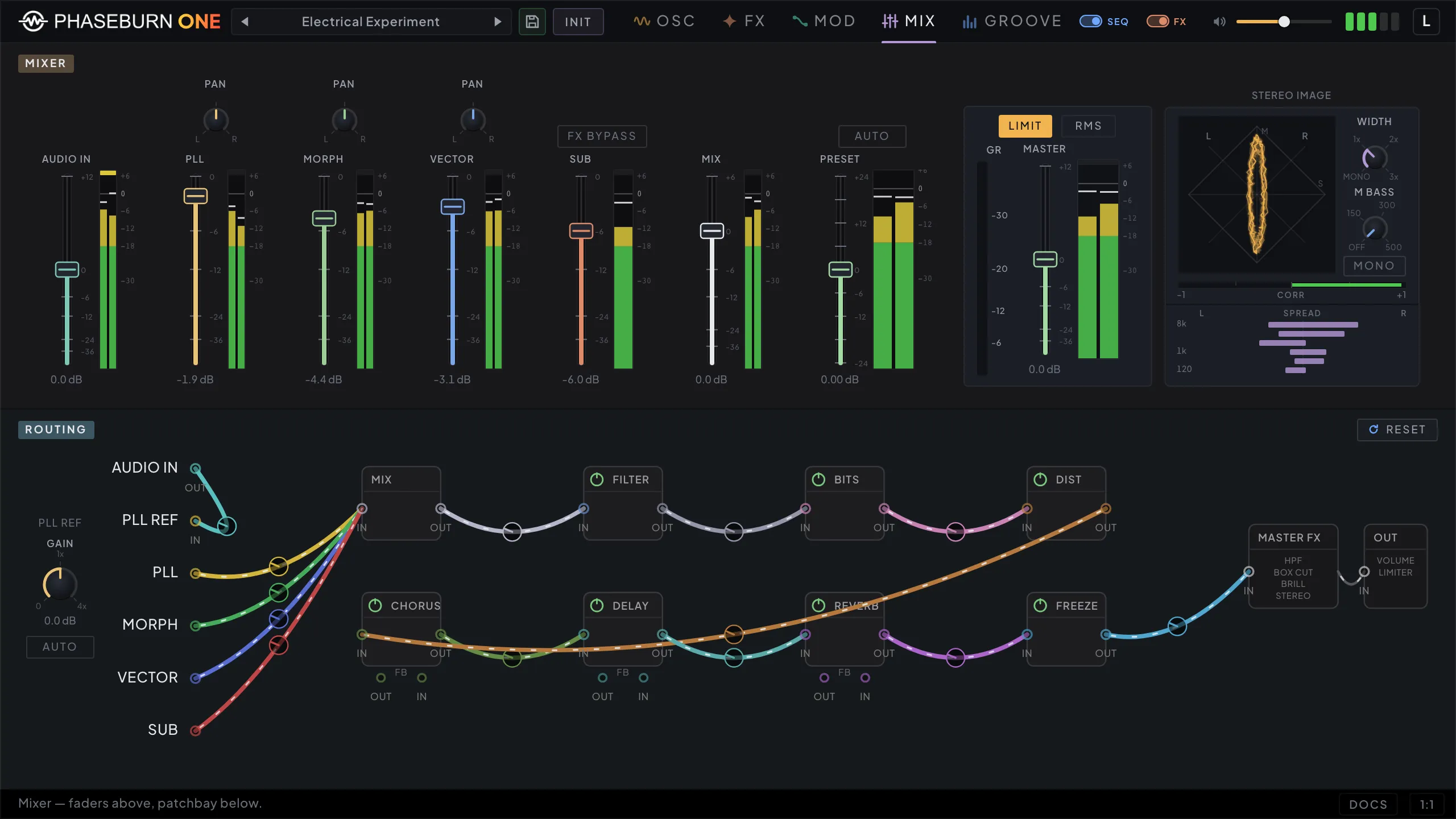
Task: Click the DELAY FB IN port
Action: click(x=643, y=677)
